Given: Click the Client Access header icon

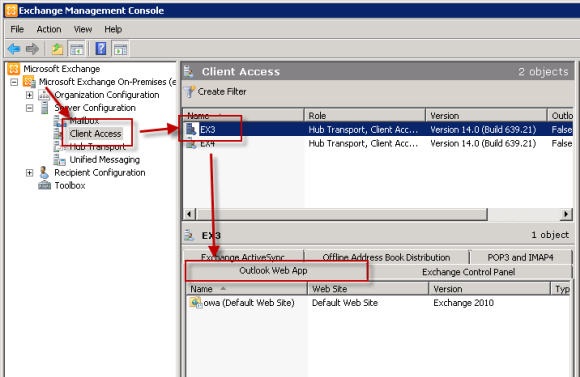Looking at the screenshot, I should click(189, 71).
